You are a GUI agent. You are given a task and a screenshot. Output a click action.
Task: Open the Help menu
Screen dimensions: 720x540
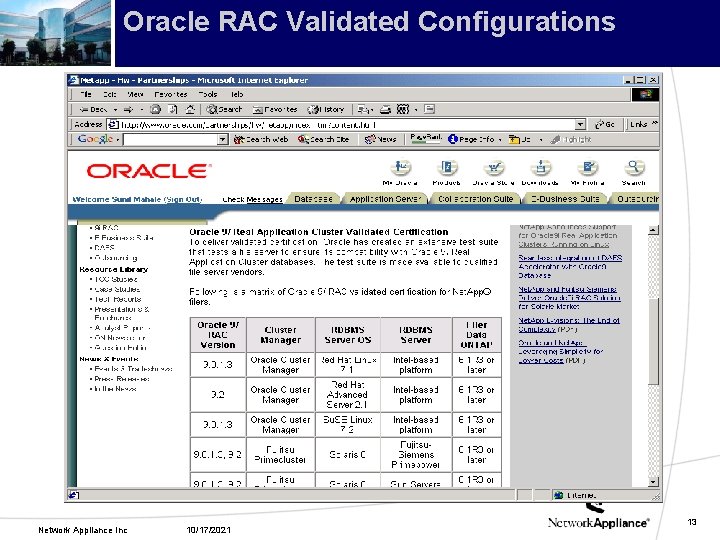click(x=237, y=94)
